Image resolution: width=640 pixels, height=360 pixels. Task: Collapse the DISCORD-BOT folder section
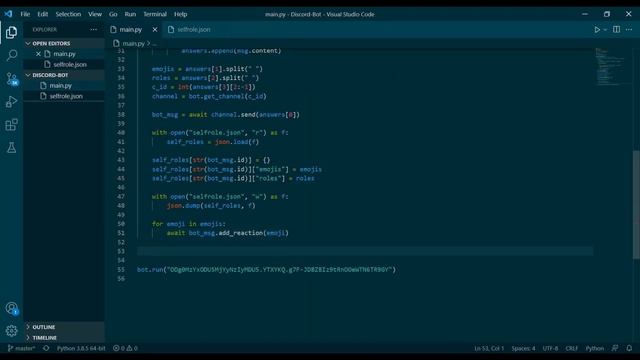click(64, 75)
